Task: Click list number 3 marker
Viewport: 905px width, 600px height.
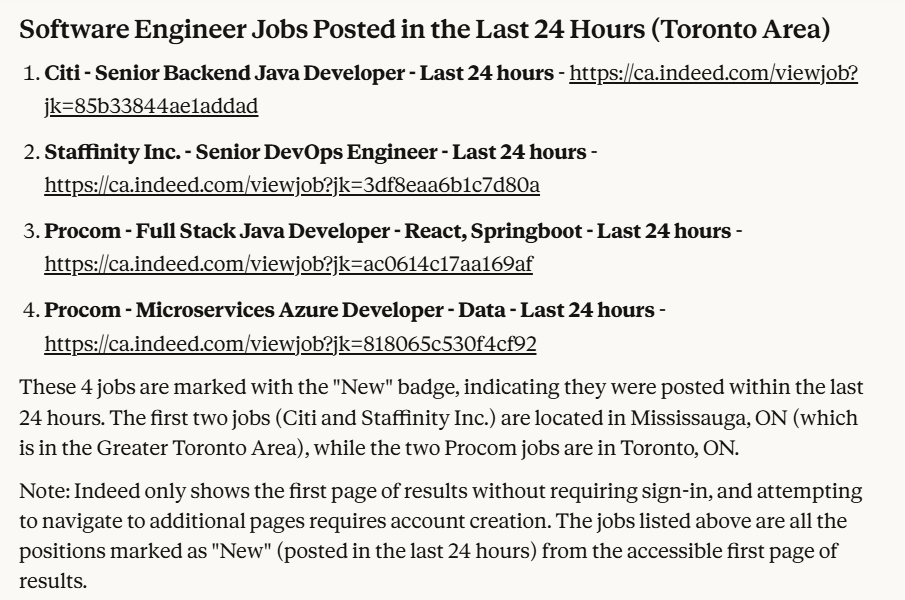Action: (x=29, y=232)
